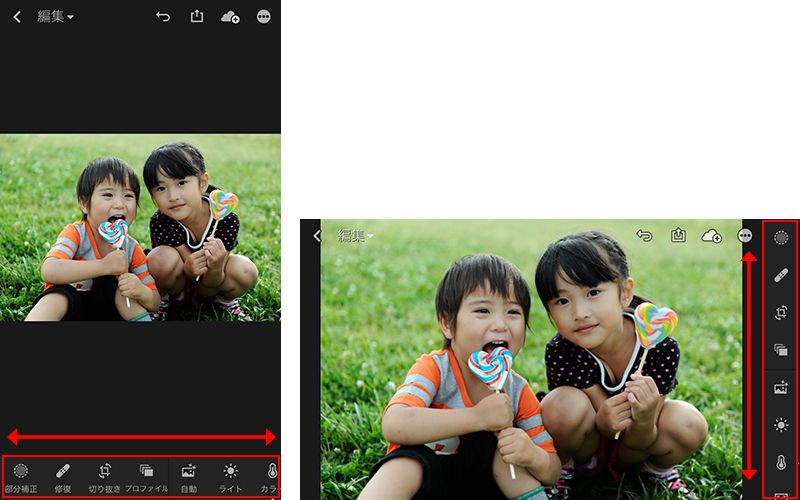The width and height of the screenshot is (800, 500).
Task: Open light sun icon in side toolbar
Action: click(x=781, y=424)
